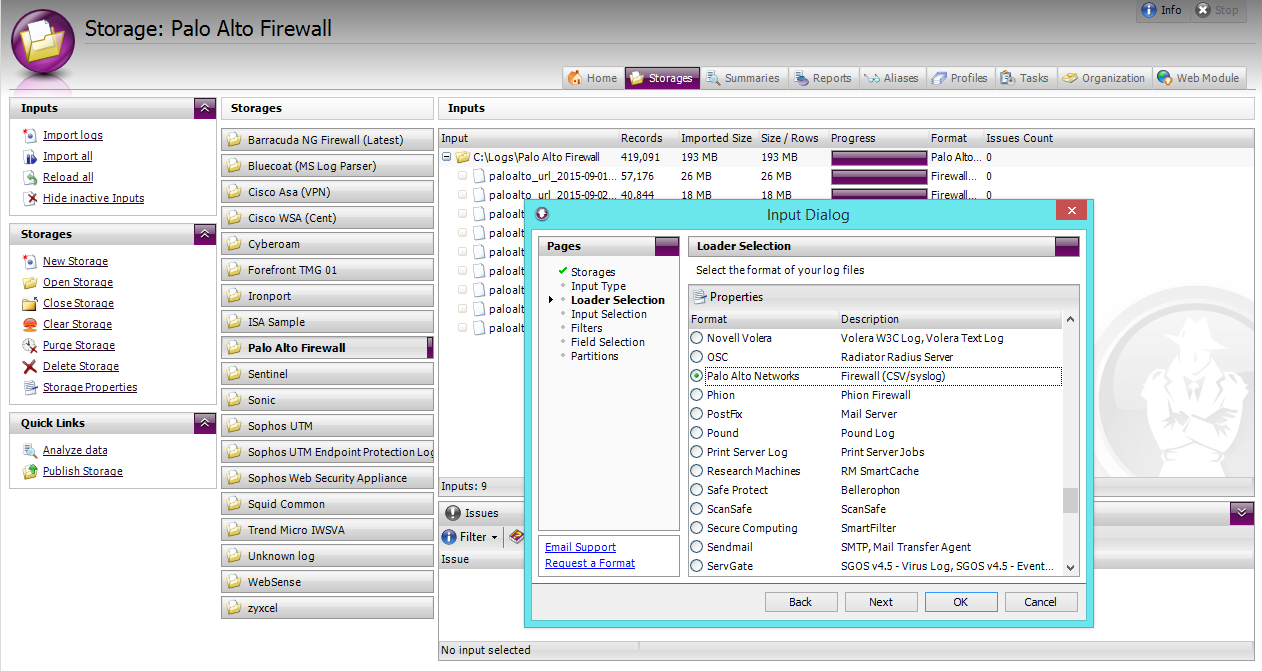The image size is (1262, 671).
Task: Open the Reports tab
Action: coord(823,78)
